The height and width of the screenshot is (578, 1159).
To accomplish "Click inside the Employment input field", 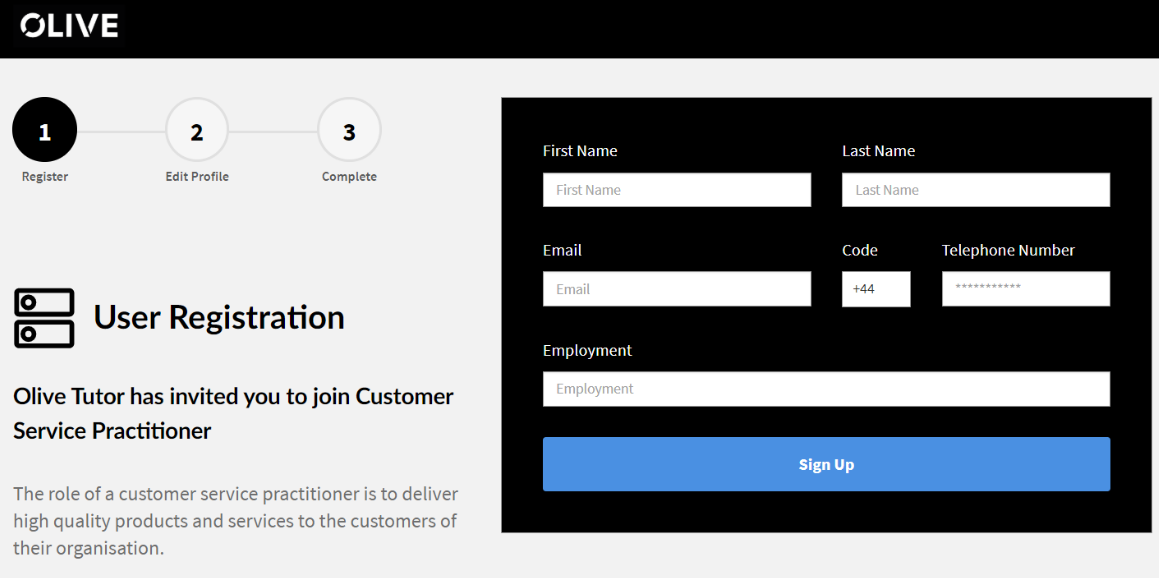I will (x=826, y=388).
